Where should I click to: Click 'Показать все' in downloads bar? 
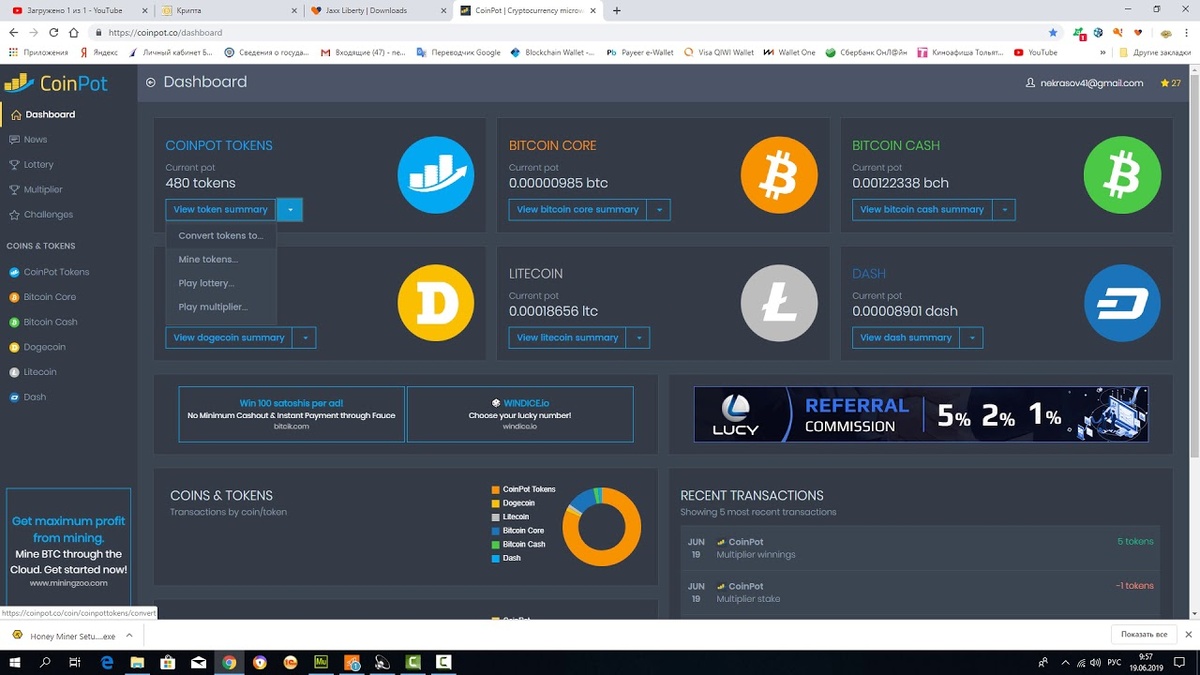1144,635
